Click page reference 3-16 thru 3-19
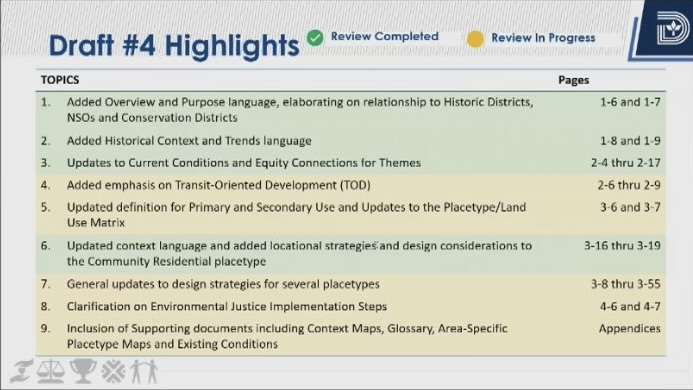This screenshot has width=693, height=390. (622, 245)
